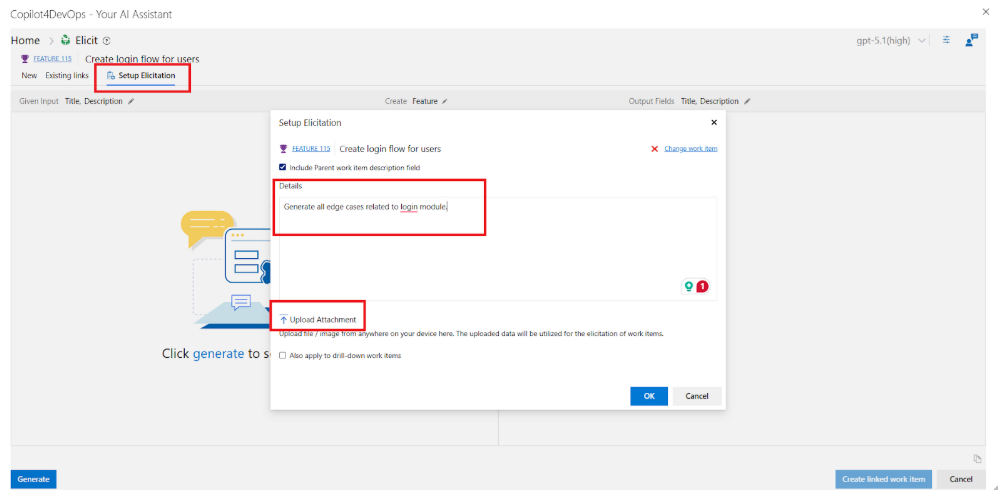Image resolution: width=1000 pixels, height=498 pixels.
Task: Click OK in Setup Elicitation dialog
Action: pyautogui.click(x=648, y=396)
